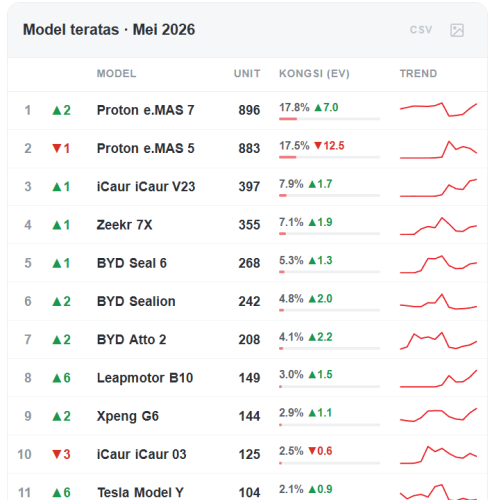Click unit value 355
Viewport: 497px width, 500px height.
tap(249, 225)
